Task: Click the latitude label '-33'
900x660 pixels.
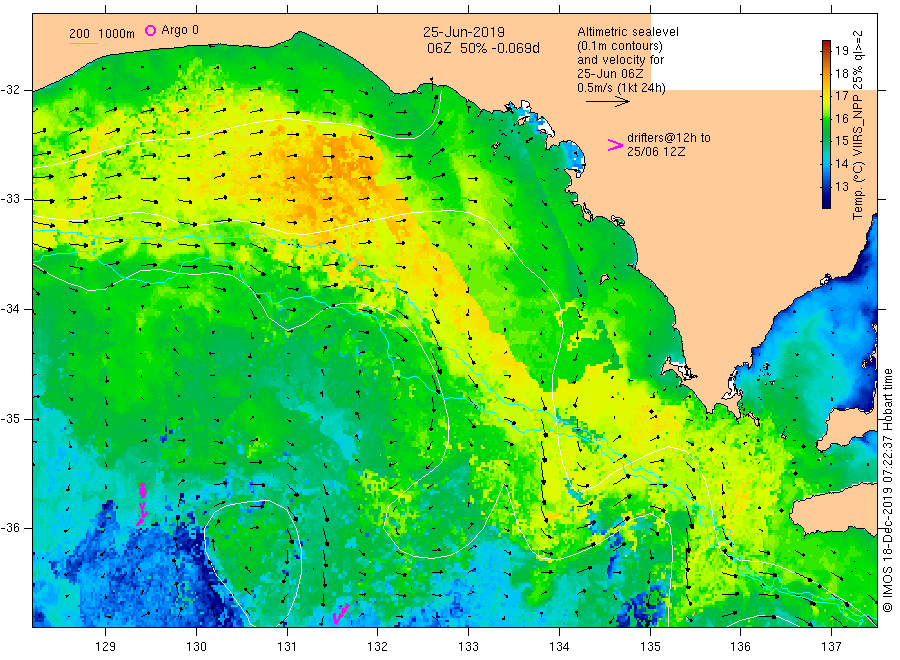Action: coord(10,199)
